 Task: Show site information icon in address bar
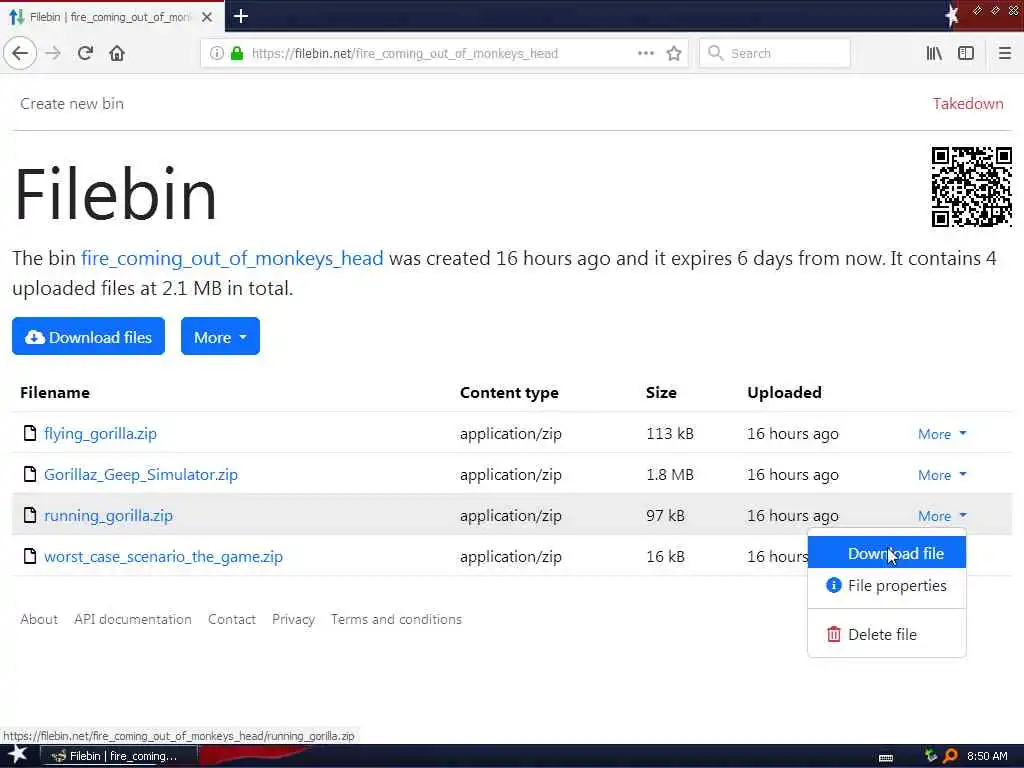pyautogui.click(x=216, y=54)
